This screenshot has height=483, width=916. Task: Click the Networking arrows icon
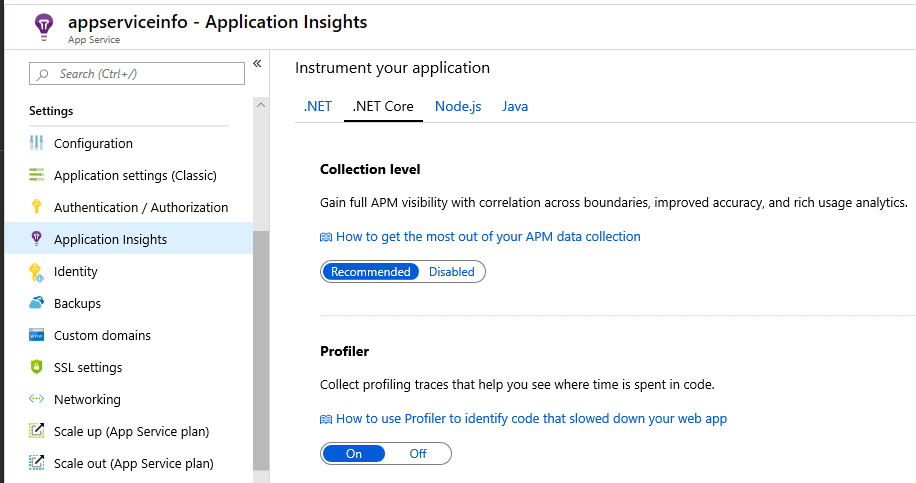[x=36, y=399]
